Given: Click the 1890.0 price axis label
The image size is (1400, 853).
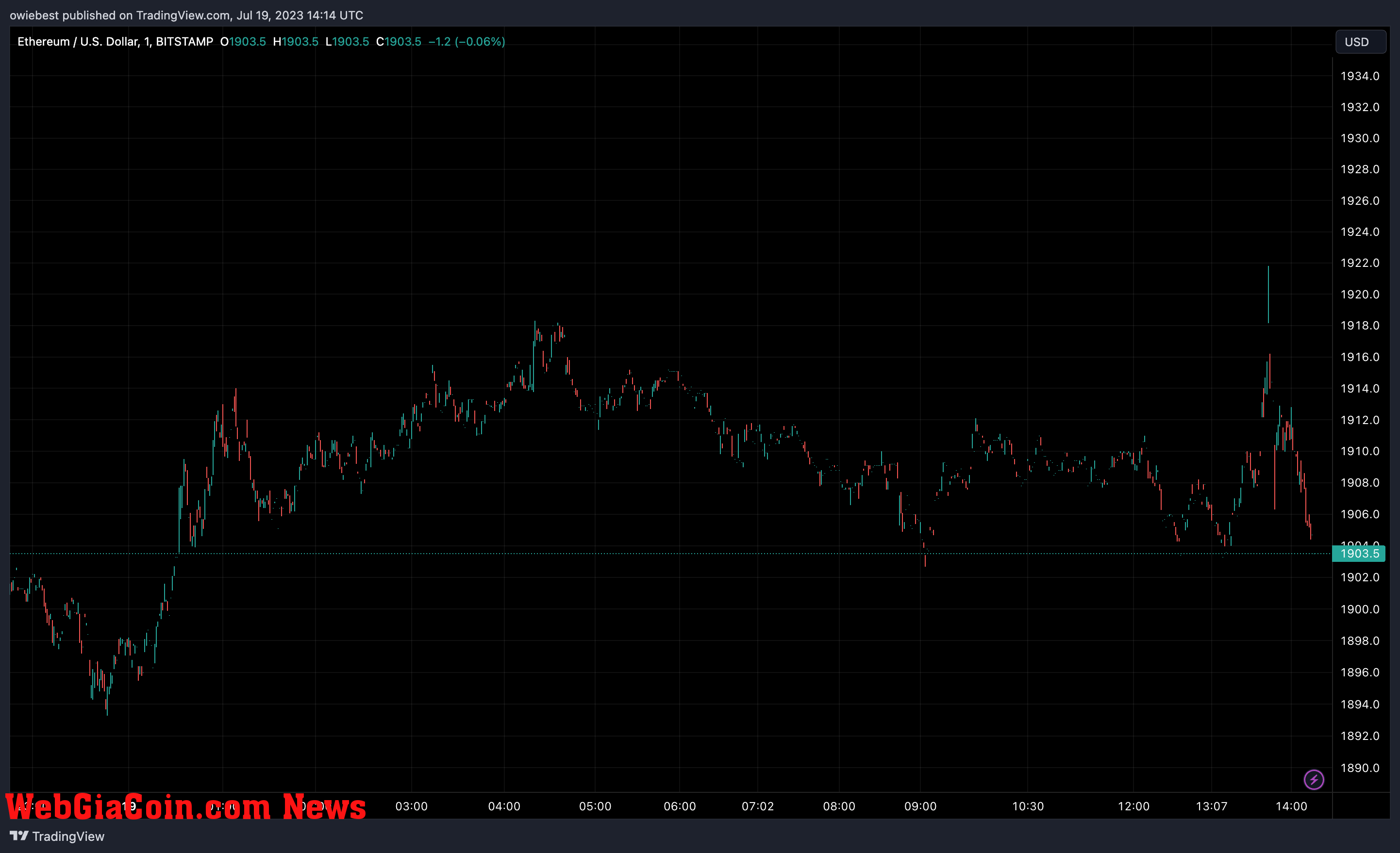Looking at the screenshot, I should click(x=1360, y=768).
